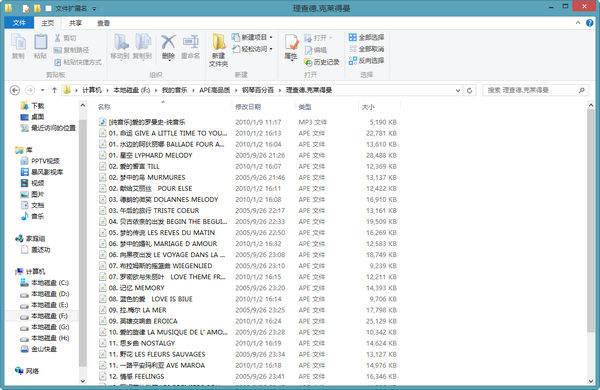600x390 pixels.
Task: Select Local Disk (G:) in sidebar
Action: point(45,327)
